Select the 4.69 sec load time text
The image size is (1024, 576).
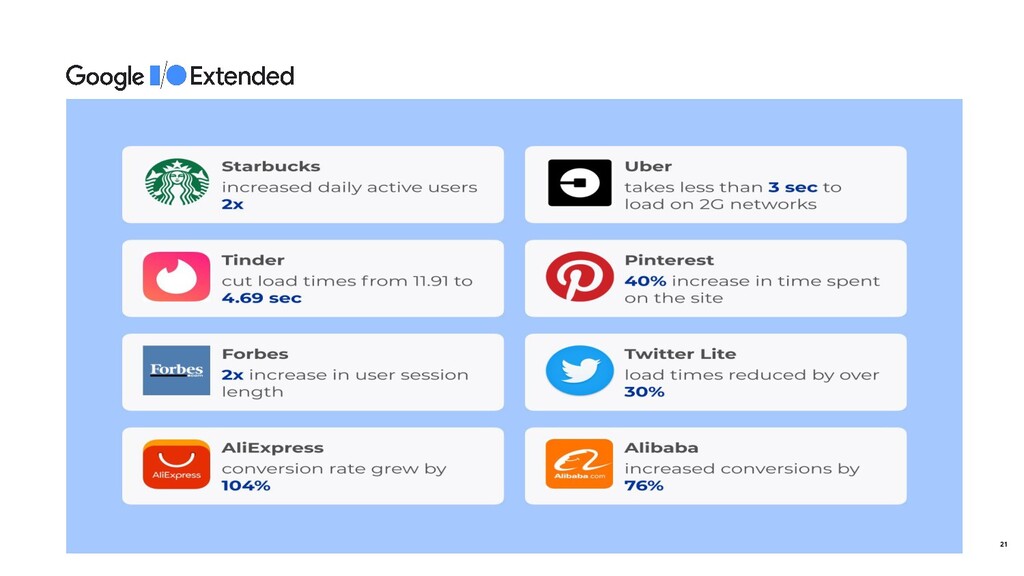[x=261, y=298]
